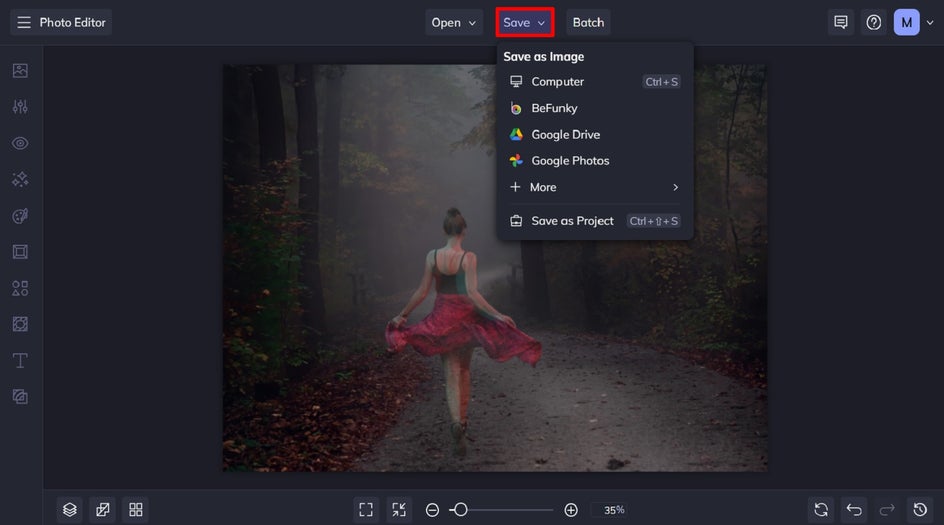Zoom in with the plus icon
The image size is (944, 525).
tap(571, 510)
